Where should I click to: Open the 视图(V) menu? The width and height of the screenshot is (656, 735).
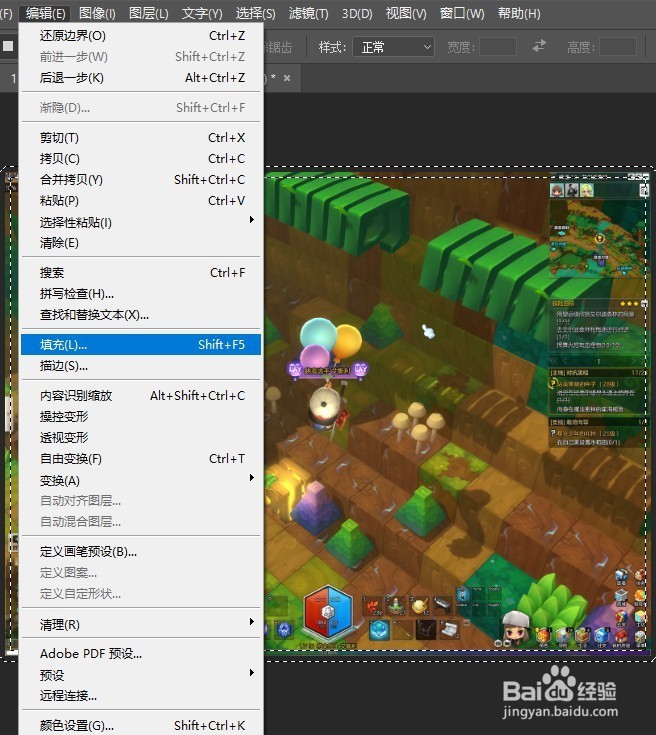pyautogui.click(x=406, y=13)
